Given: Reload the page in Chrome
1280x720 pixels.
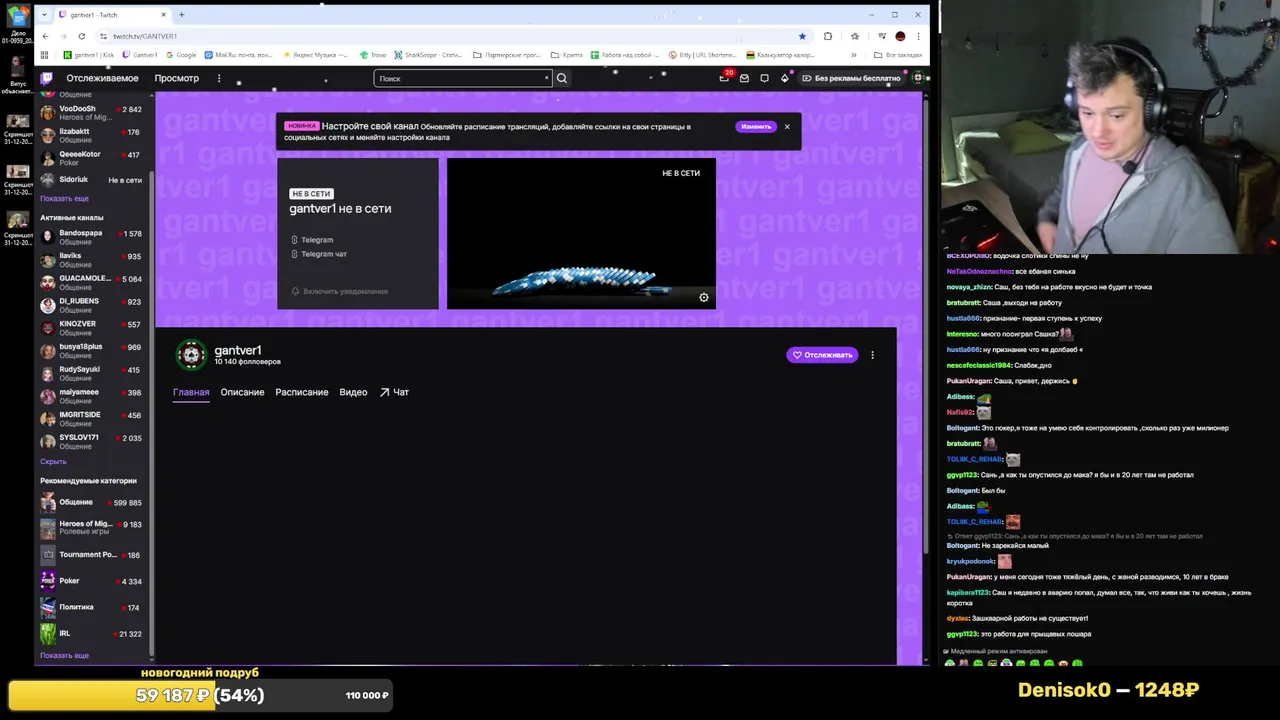Looking at the screenshot, I should [x=82, y=36].
